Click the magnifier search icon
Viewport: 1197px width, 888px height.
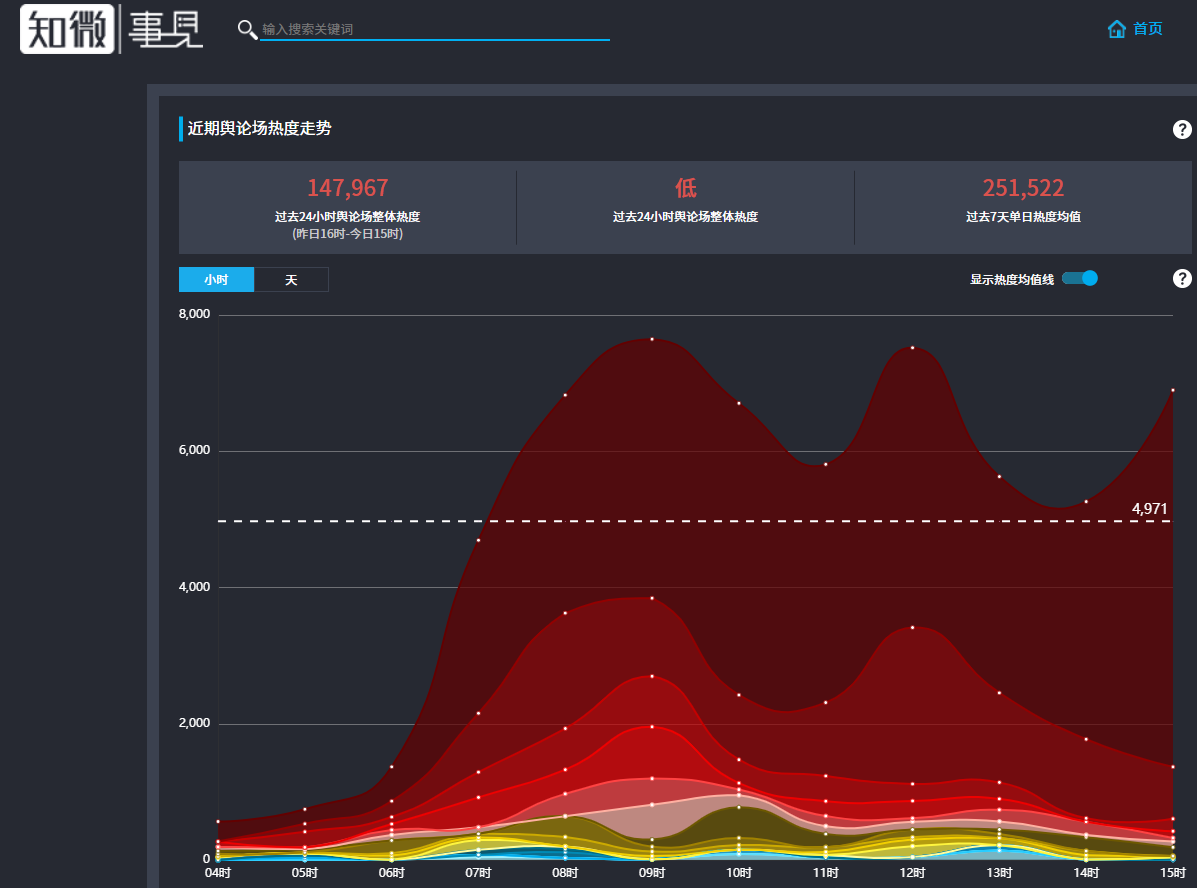click(247, 30)
